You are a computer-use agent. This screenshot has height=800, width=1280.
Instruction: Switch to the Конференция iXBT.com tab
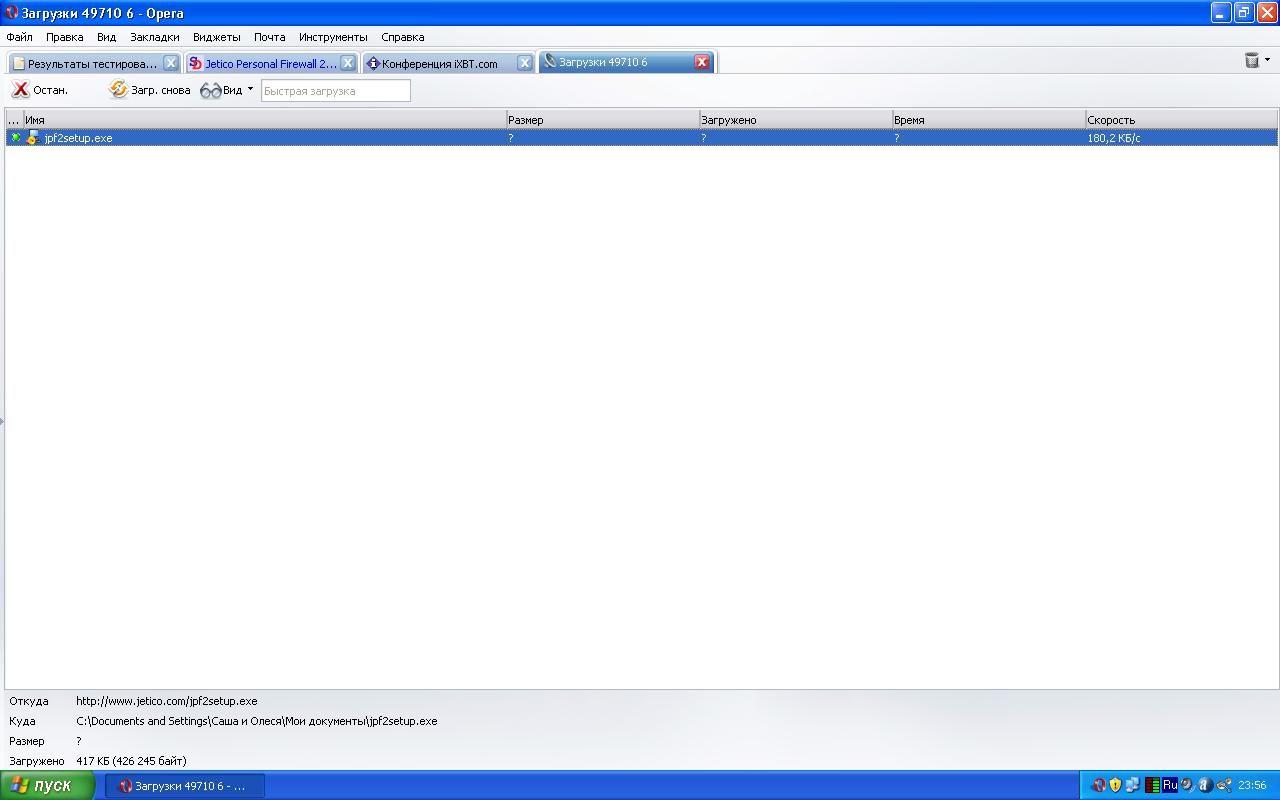440,63
